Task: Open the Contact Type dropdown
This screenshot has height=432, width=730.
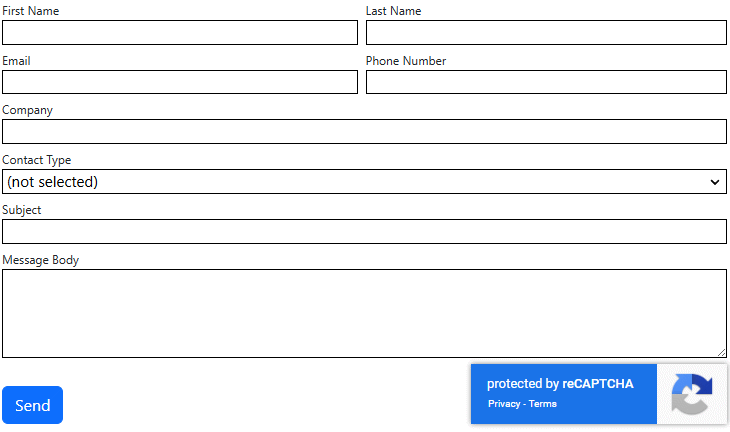Action: pyautogui.click(x=364, y=182)
